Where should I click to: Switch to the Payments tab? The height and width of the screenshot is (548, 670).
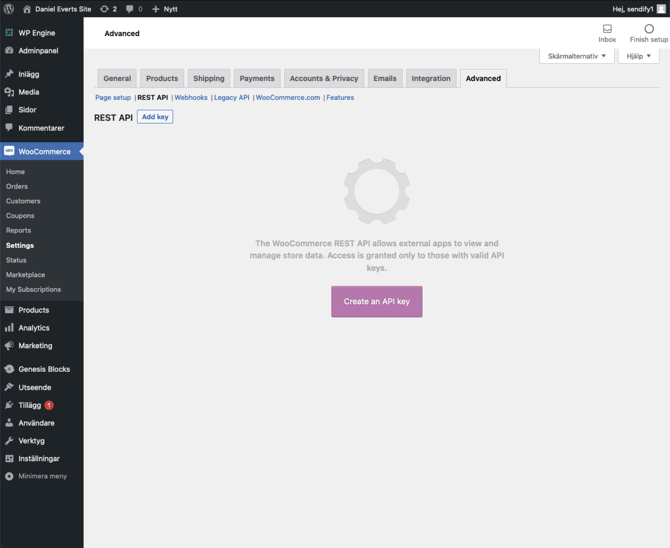(257, 78)
